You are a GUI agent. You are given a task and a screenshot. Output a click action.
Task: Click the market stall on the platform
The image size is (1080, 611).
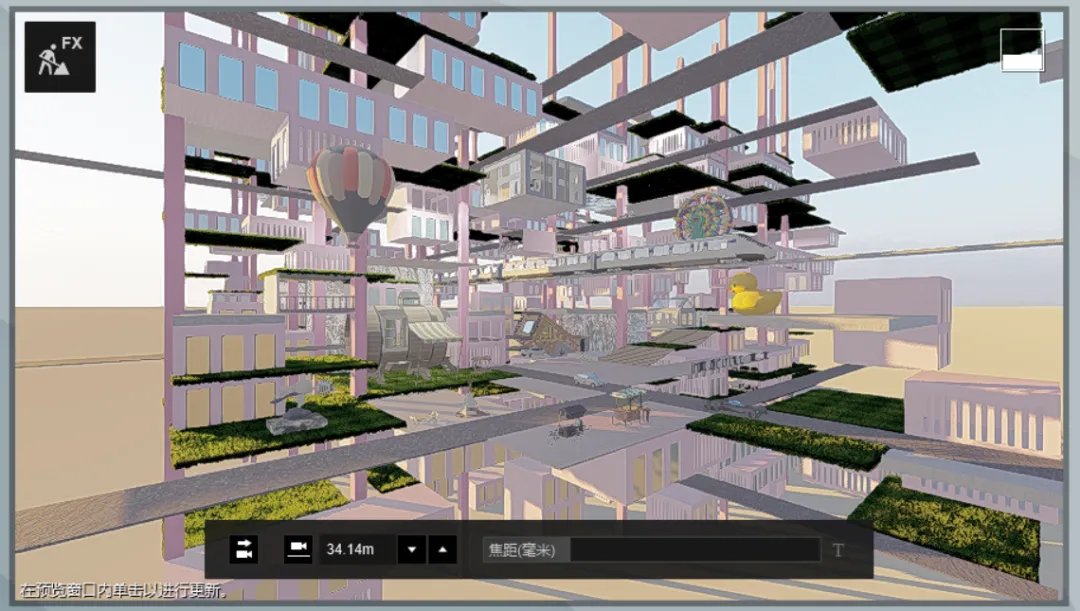(630, 406)
